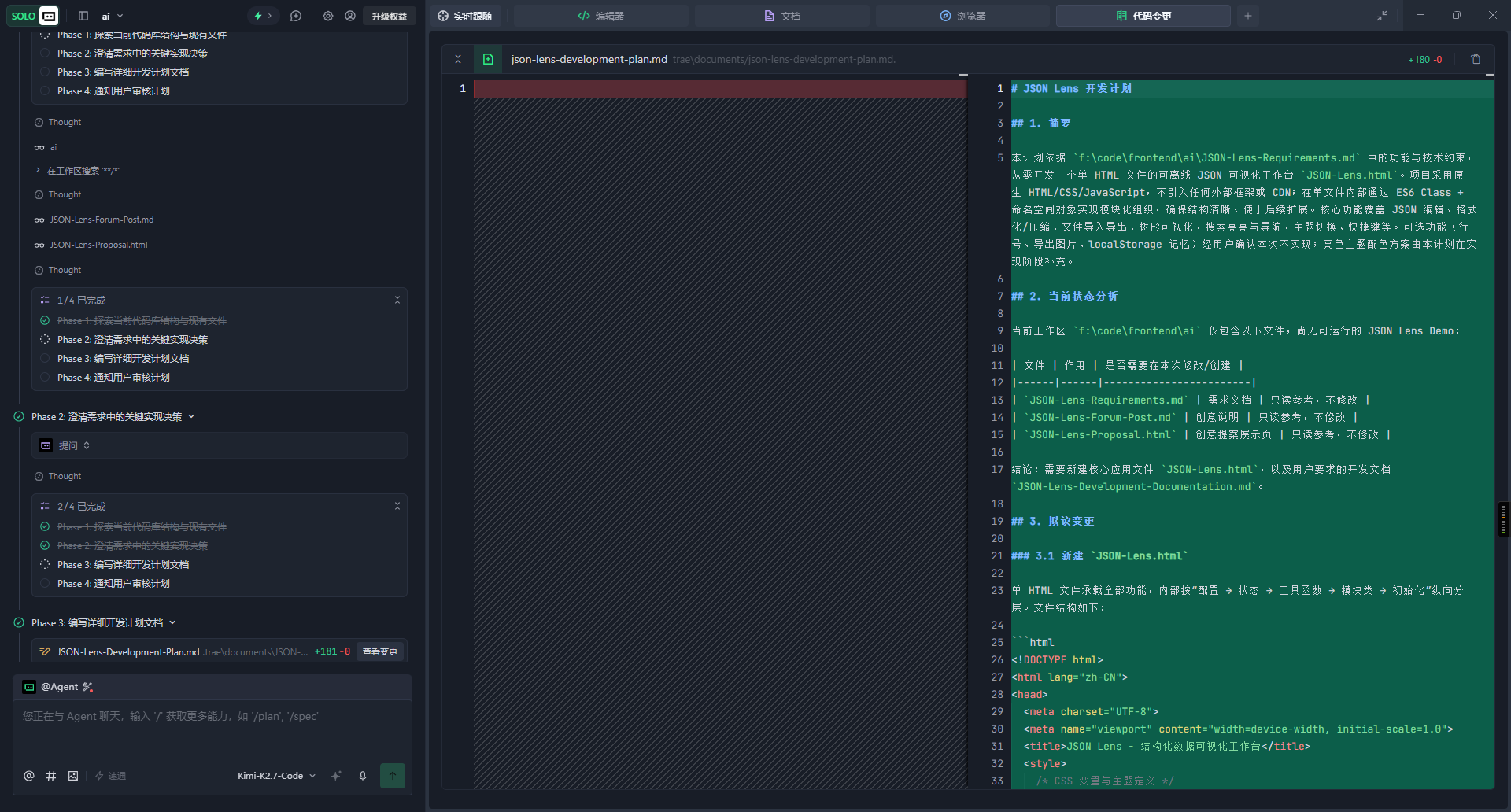Click the microphone voice input icon
Screen dimensions: 1511x812
tap(363, 776)
